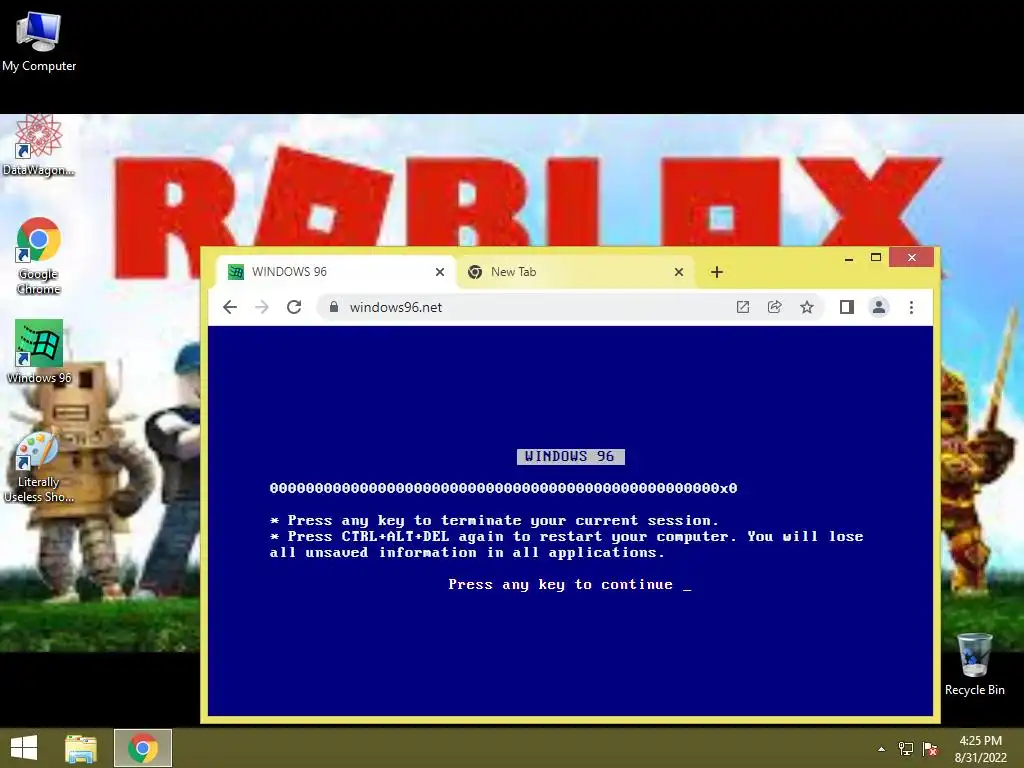The image size is (1024, 768).
Task: Go back with Chrome's back arrow
Action: coord(230,307)
